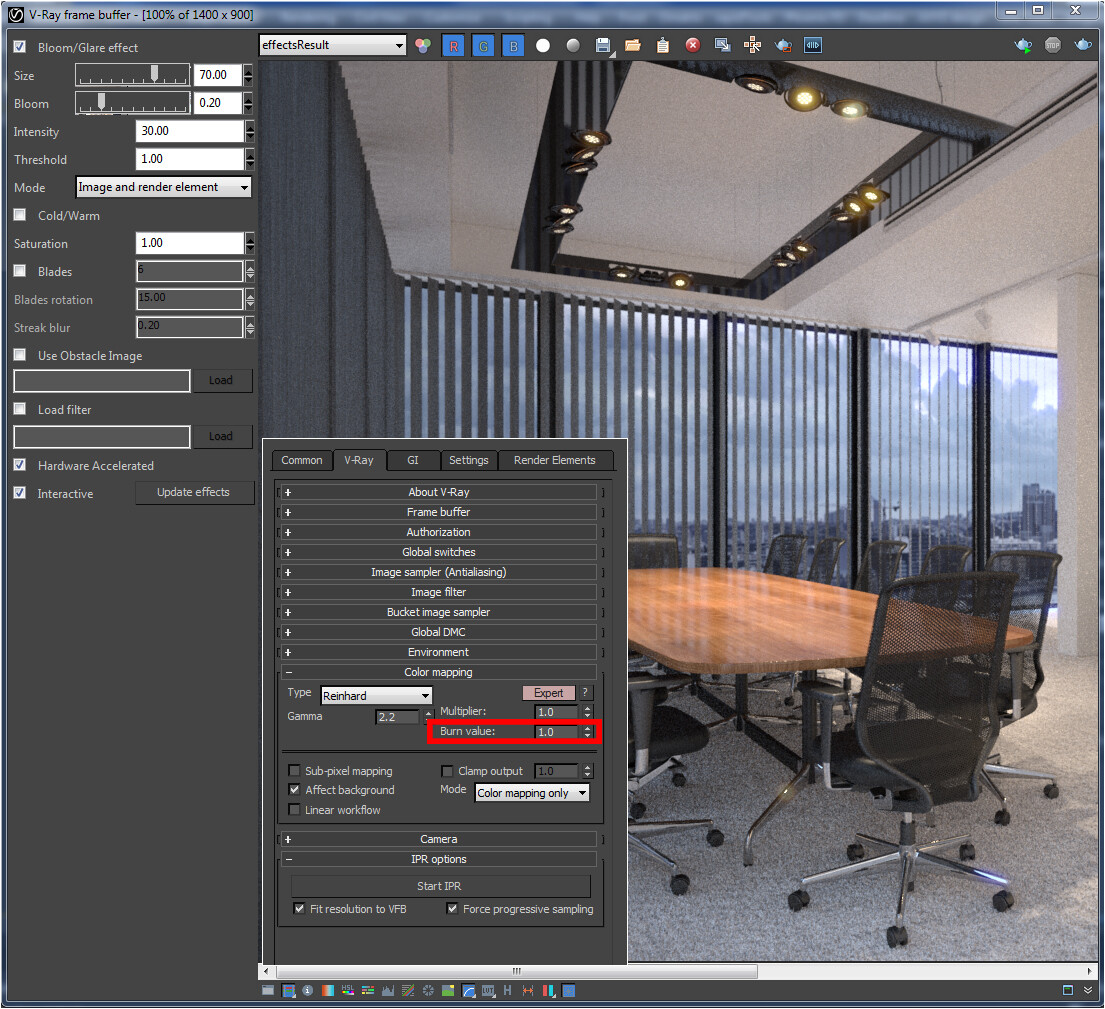Click the Bloom slider track
Viewport: 1105px width, 1009px height.
coord(132,103)
